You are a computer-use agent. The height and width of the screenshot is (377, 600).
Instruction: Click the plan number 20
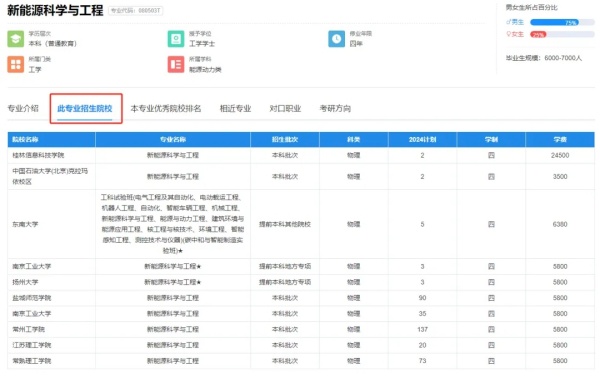pyautogui.click(x=422, y=345)
